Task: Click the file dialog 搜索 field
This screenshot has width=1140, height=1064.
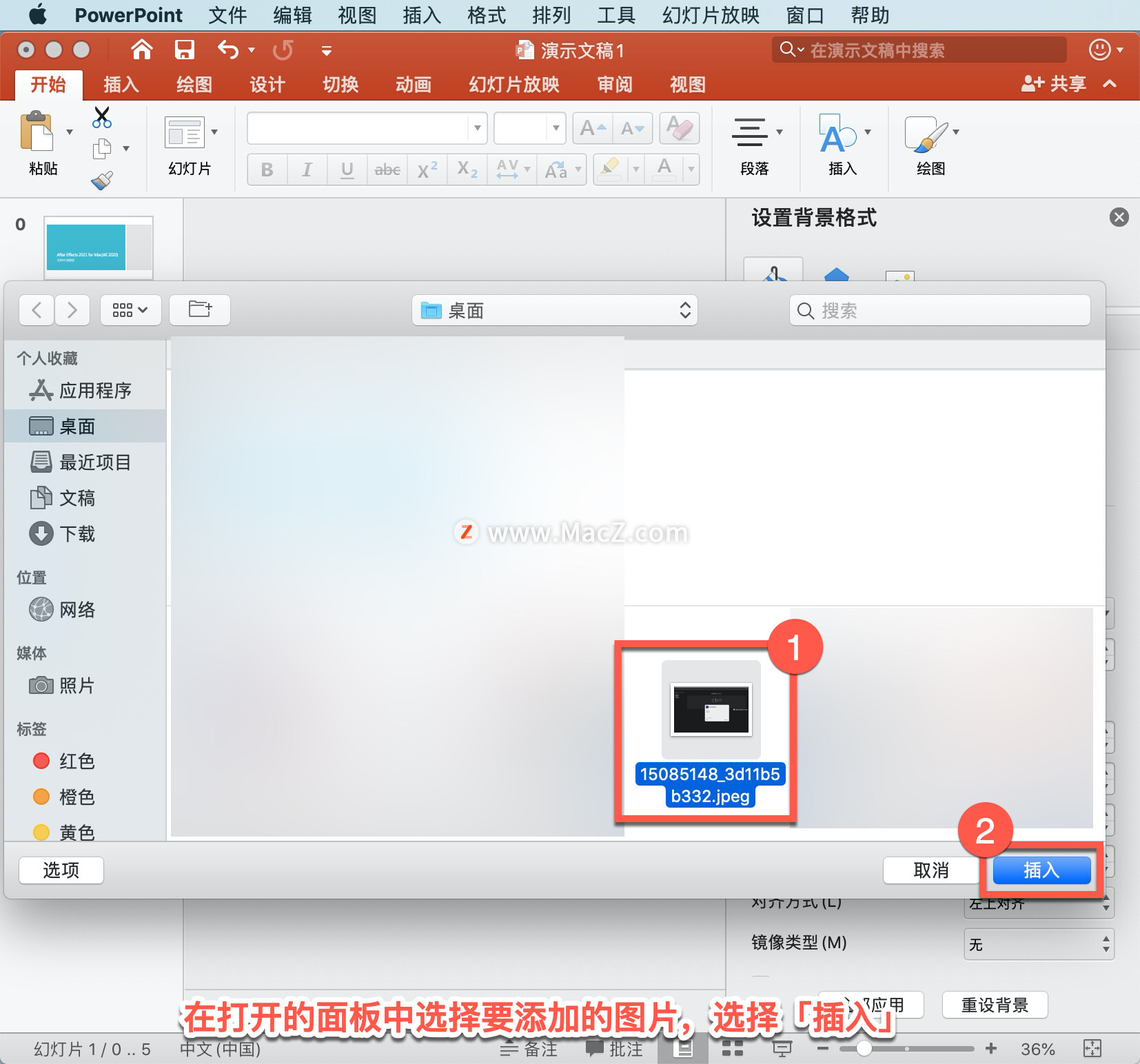Action: pyautogui.click(x=939, y=310)
